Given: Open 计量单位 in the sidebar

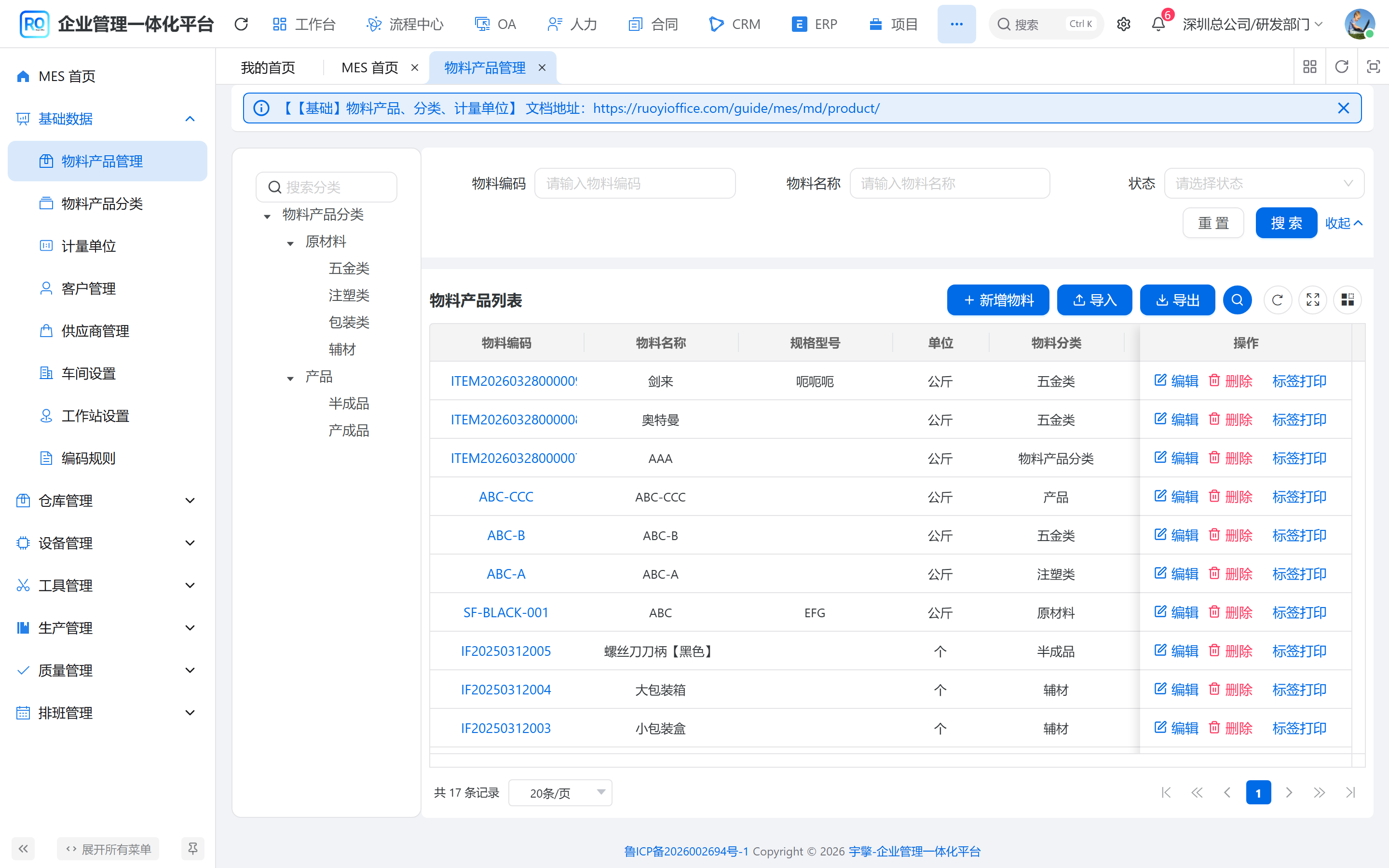Looking at the screenshot, I should pyautogui.click(x=108, y=246).
